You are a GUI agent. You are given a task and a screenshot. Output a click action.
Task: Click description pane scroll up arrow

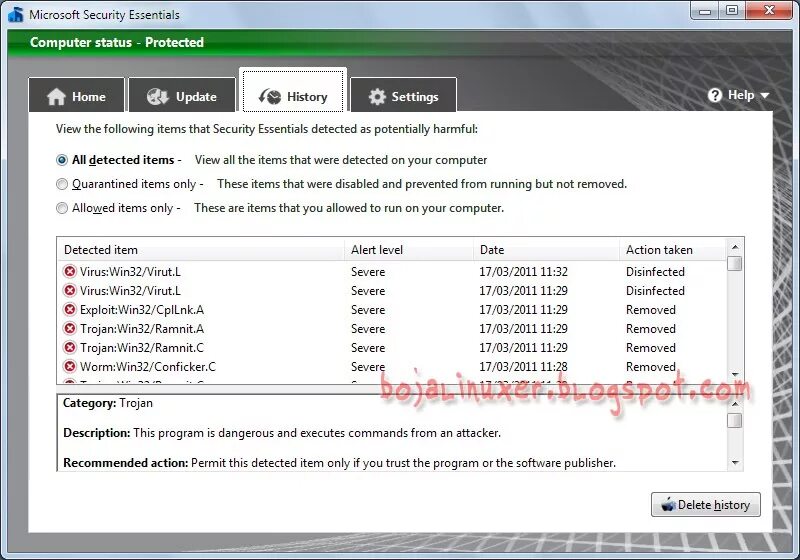(735, 403)
